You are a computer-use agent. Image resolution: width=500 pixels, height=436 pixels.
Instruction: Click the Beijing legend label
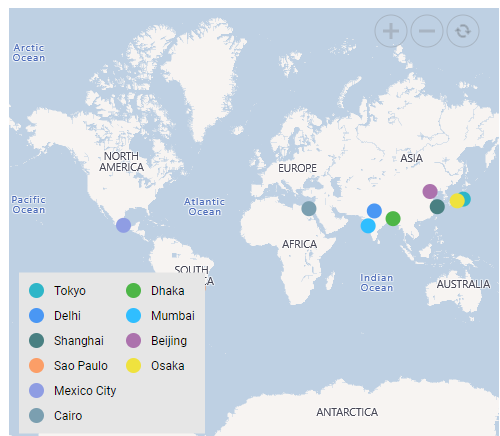(169, 341)
